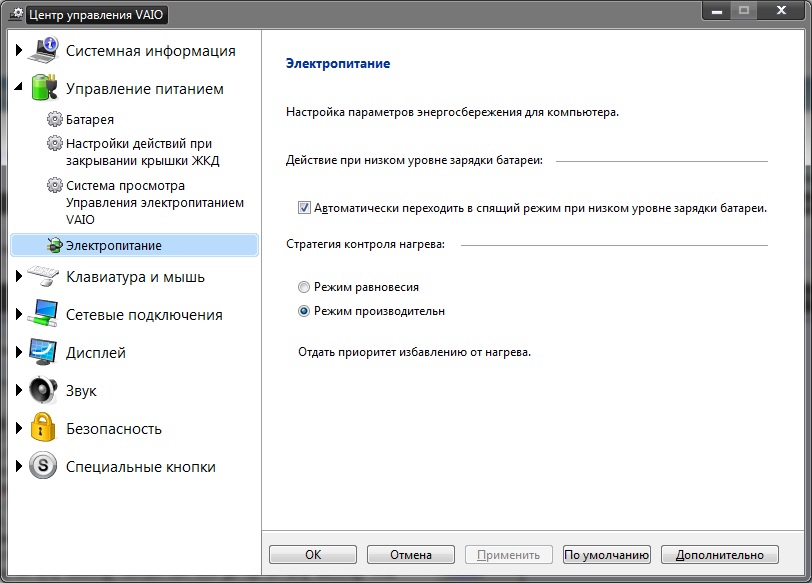The width and height of the screenshot is (812, 583).
Task: Open Настройки действий при закрывании крышки ЖКД
Action: [142, 152]
